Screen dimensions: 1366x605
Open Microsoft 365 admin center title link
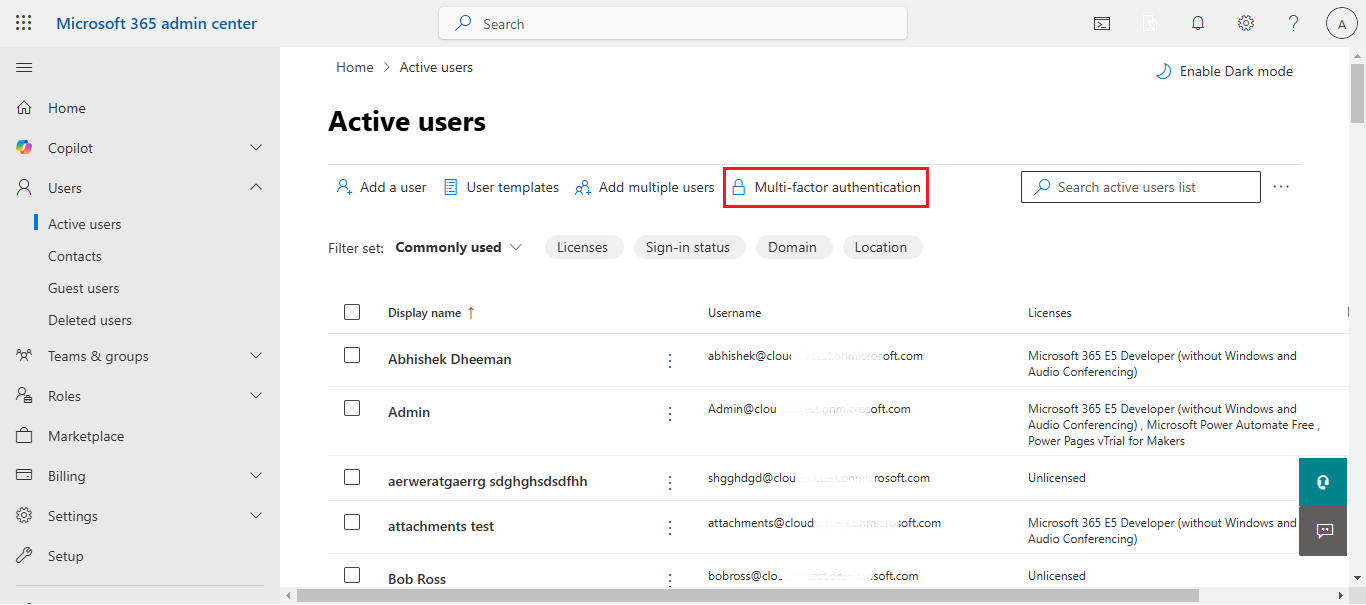(156, 23)
